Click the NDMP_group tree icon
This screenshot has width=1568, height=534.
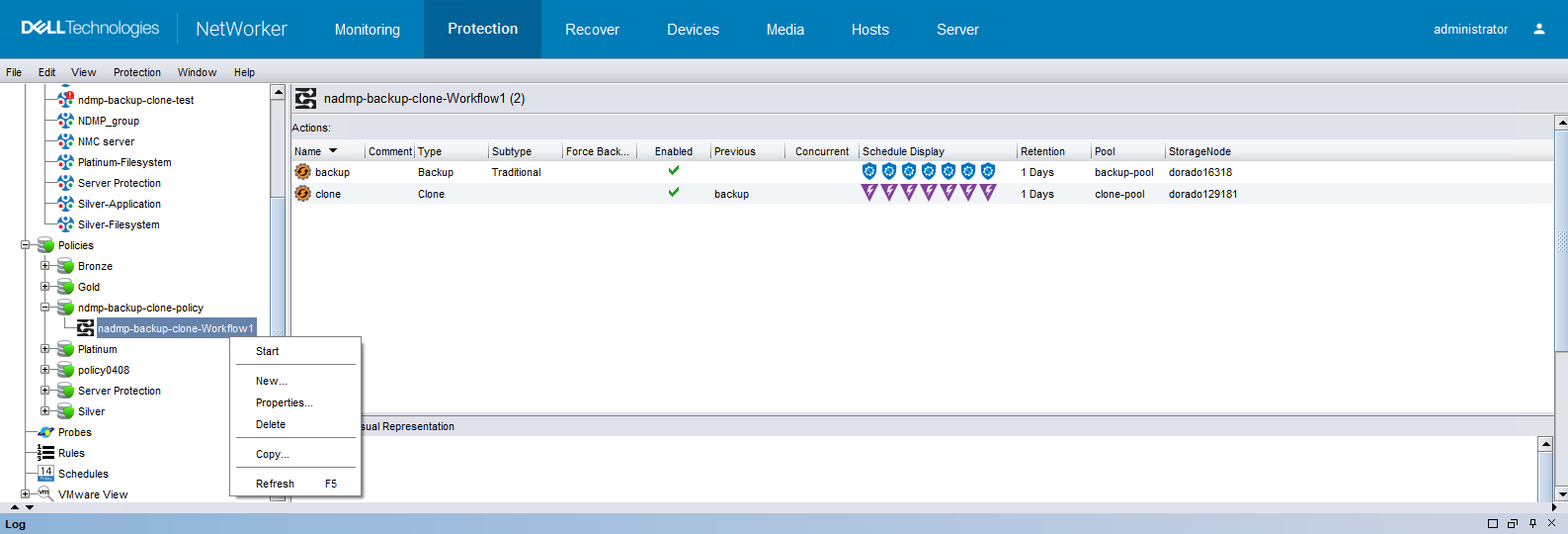point(65,120)
